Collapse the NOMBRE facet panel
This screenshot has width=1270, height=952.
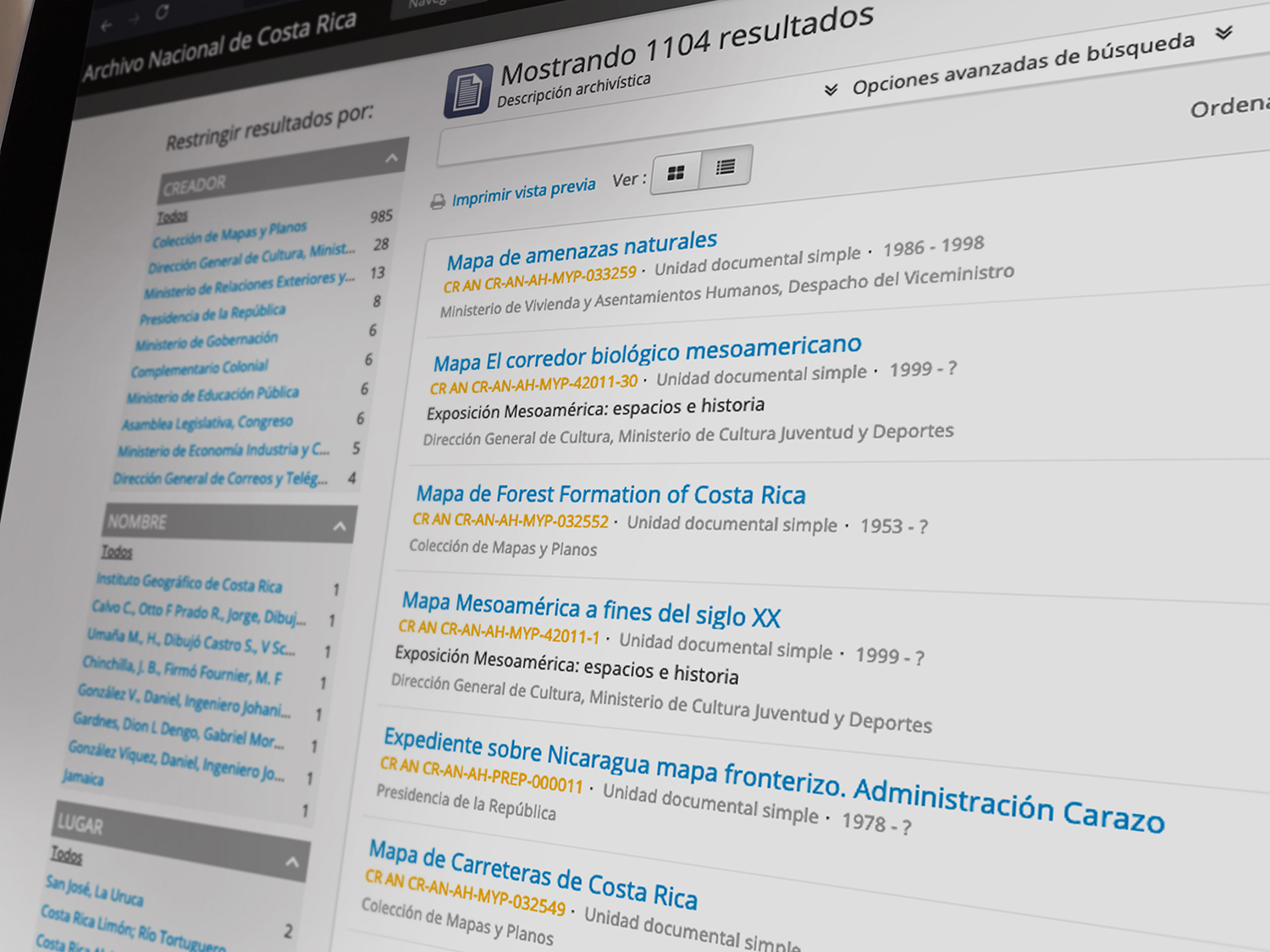pos(340,526)
